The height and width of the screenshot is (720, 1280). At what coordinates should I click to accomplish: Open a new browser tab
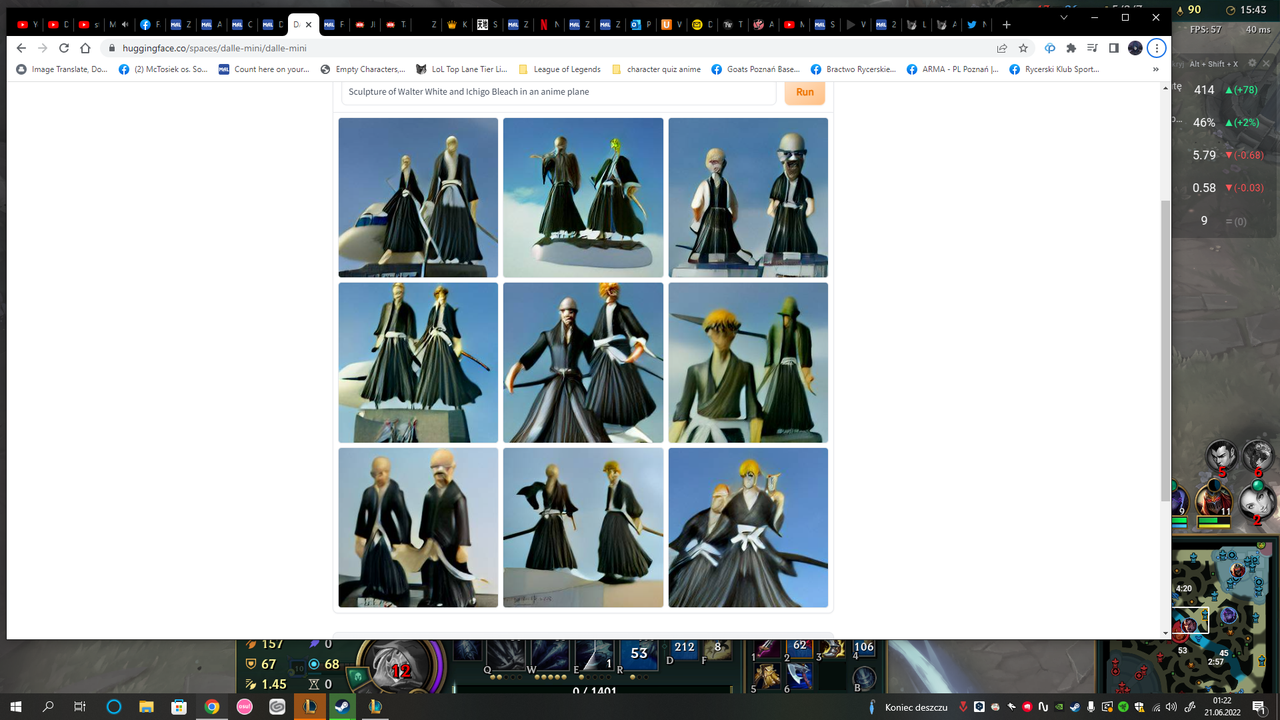pos(1006,24)
